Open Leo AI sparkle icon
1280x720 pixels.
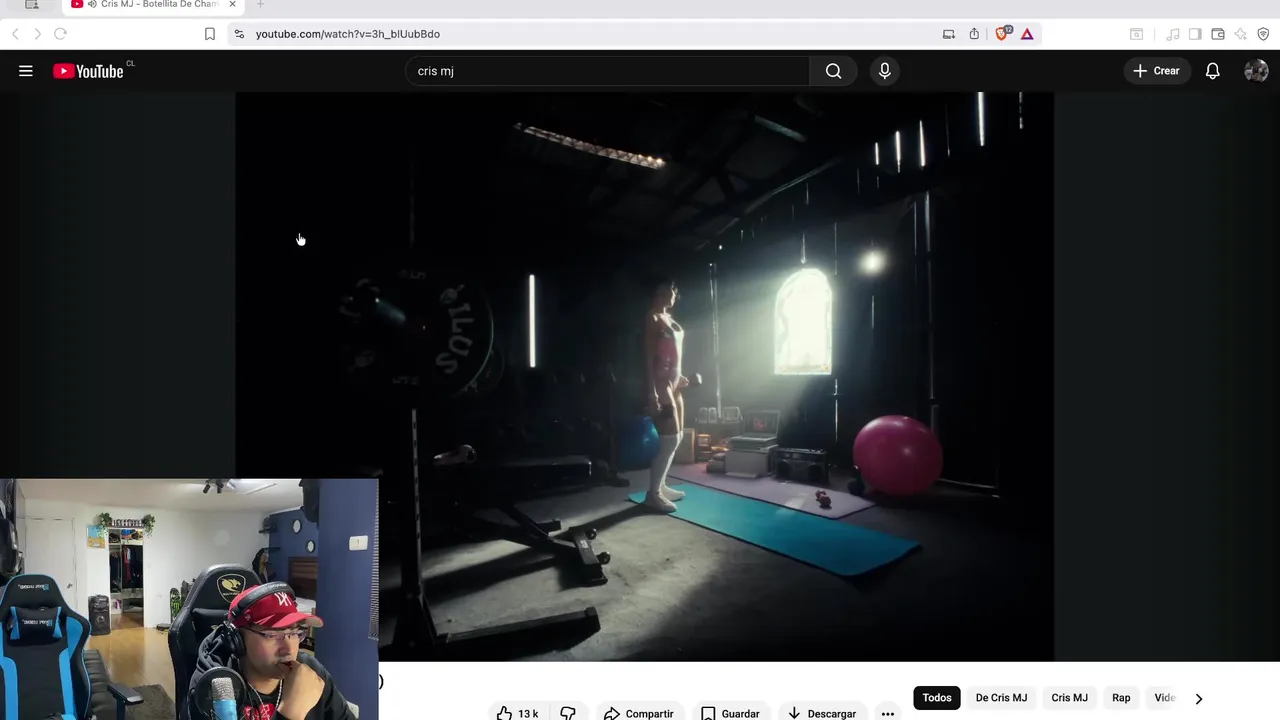(x=1240, y=34)
